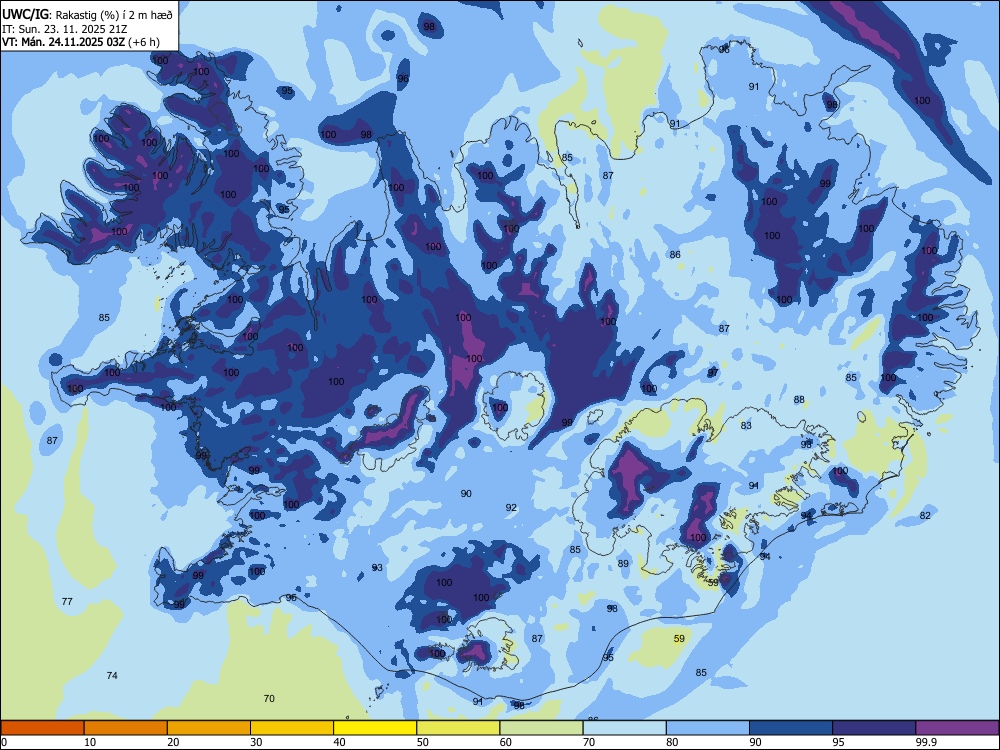Pick the light green 60–70 legend segment

pos(541,728)
